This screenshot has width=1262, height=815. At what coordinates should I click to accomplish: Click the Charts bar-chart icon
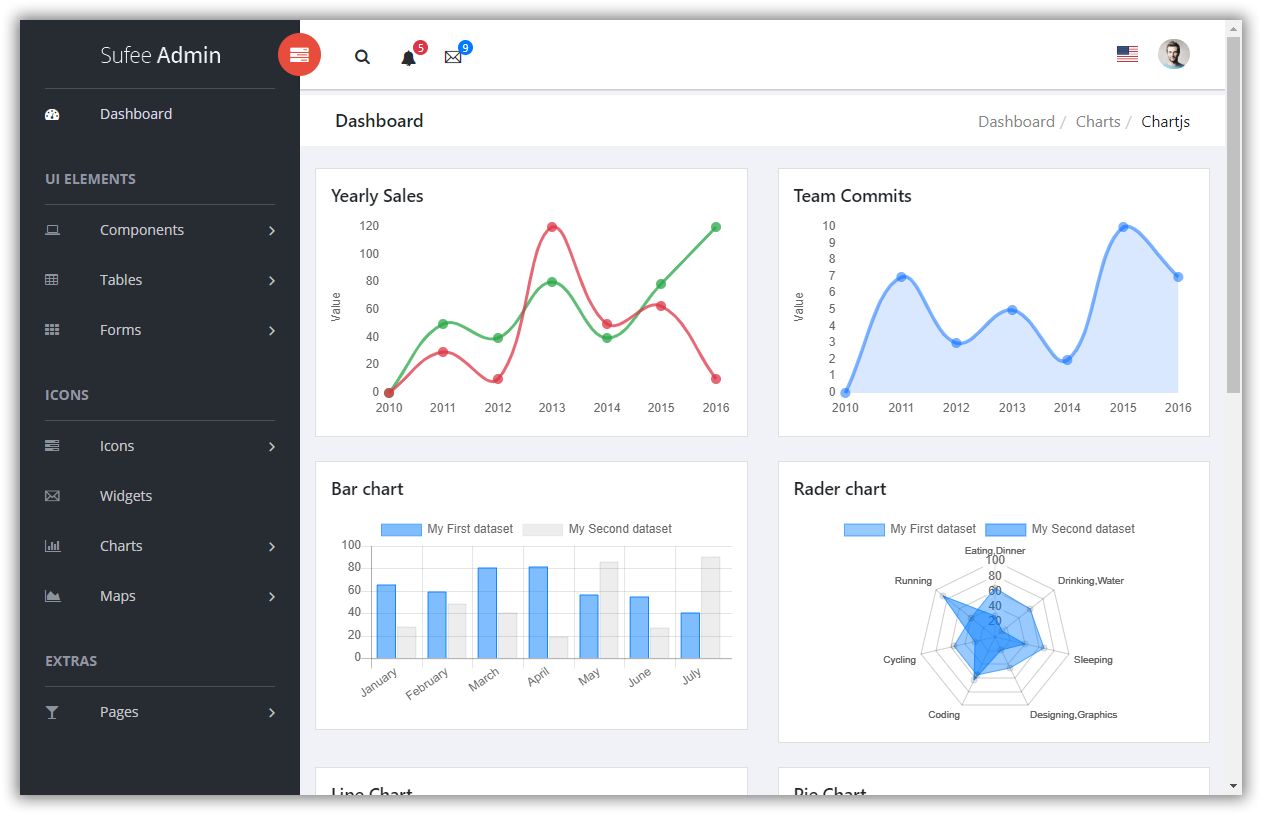[51, 546]
